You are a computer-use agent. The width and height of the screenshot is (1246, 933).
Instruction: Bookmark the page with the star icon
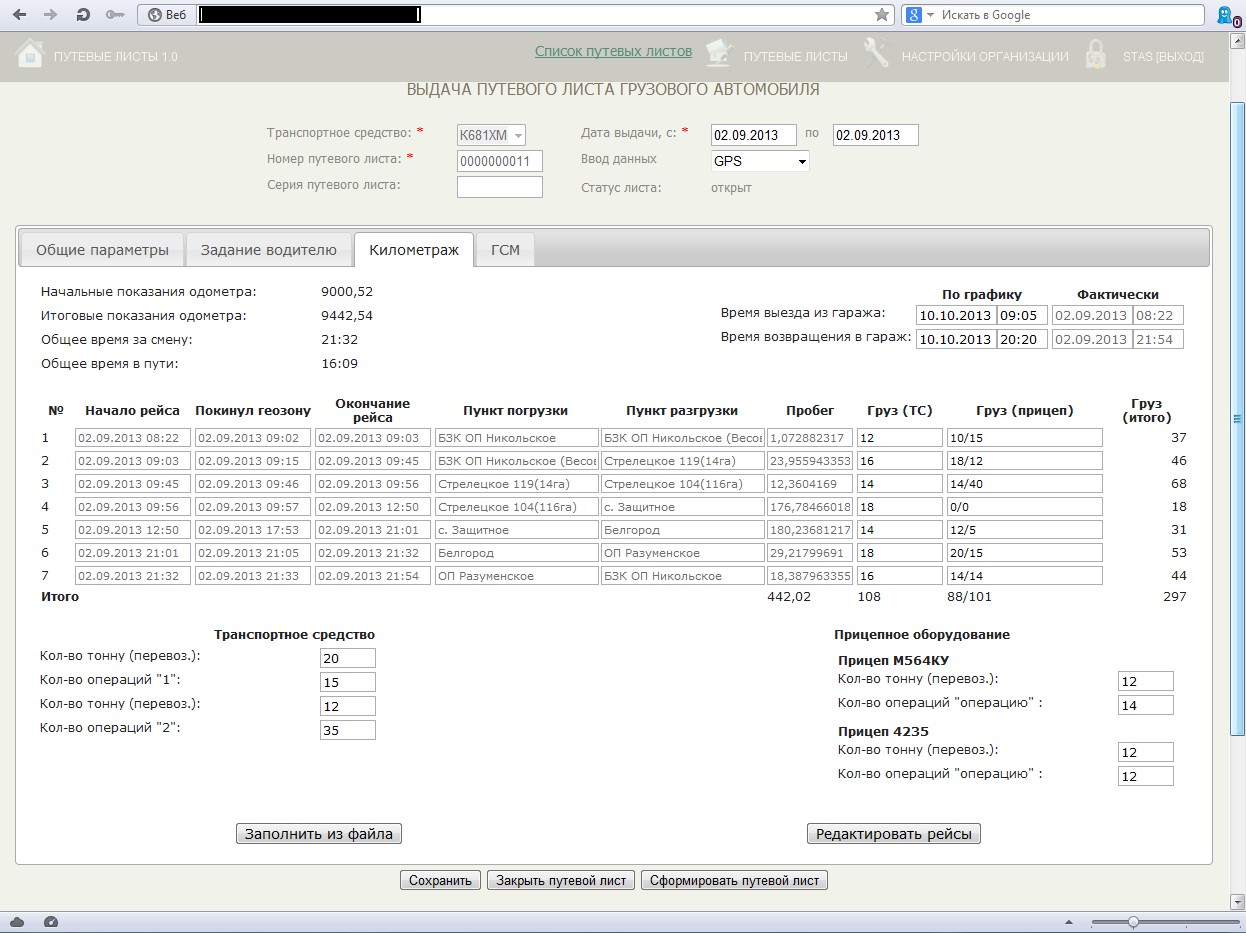point(881,15)
